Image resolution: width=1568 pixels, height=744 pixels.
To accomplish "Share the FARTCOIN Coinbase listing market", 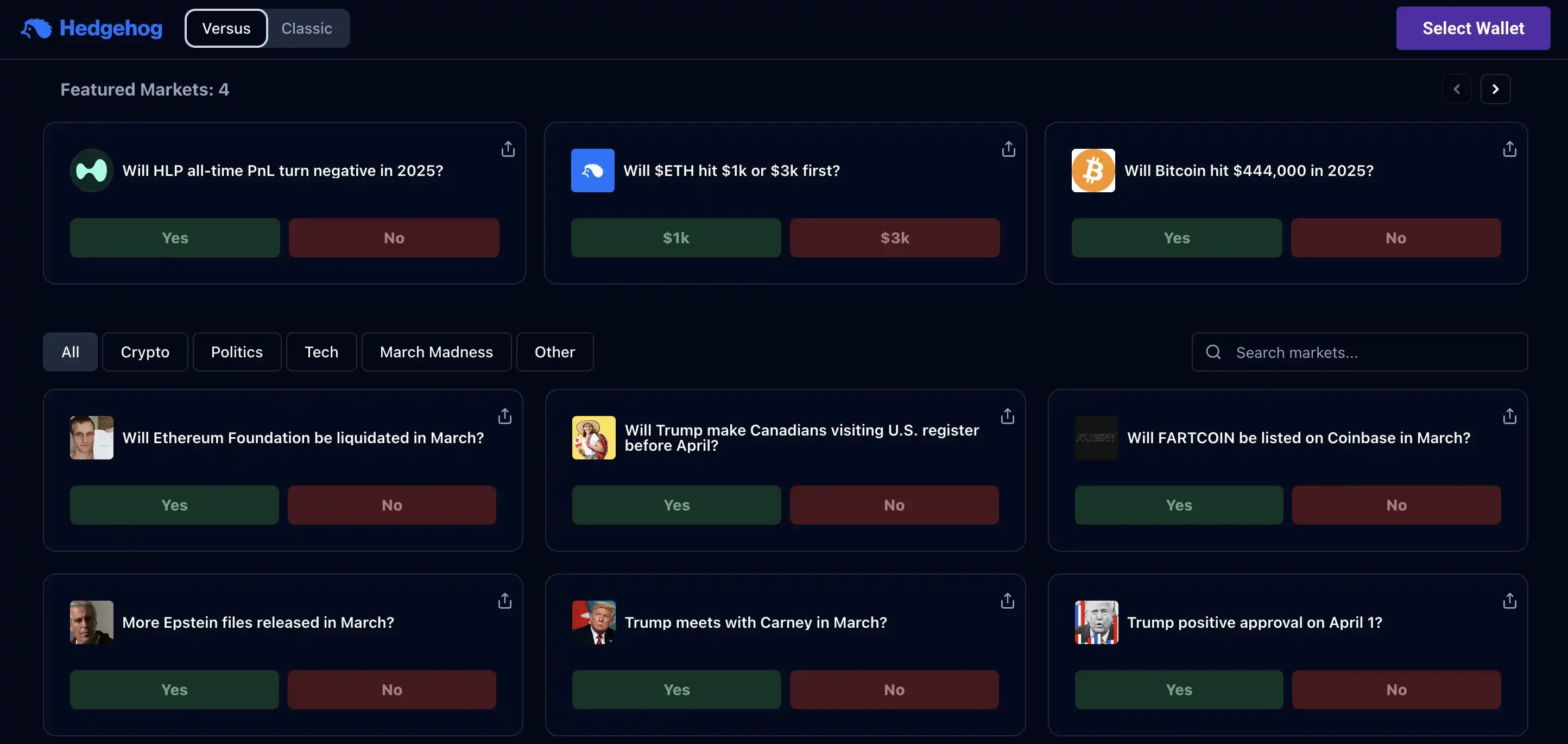I will pos(1509,417).
